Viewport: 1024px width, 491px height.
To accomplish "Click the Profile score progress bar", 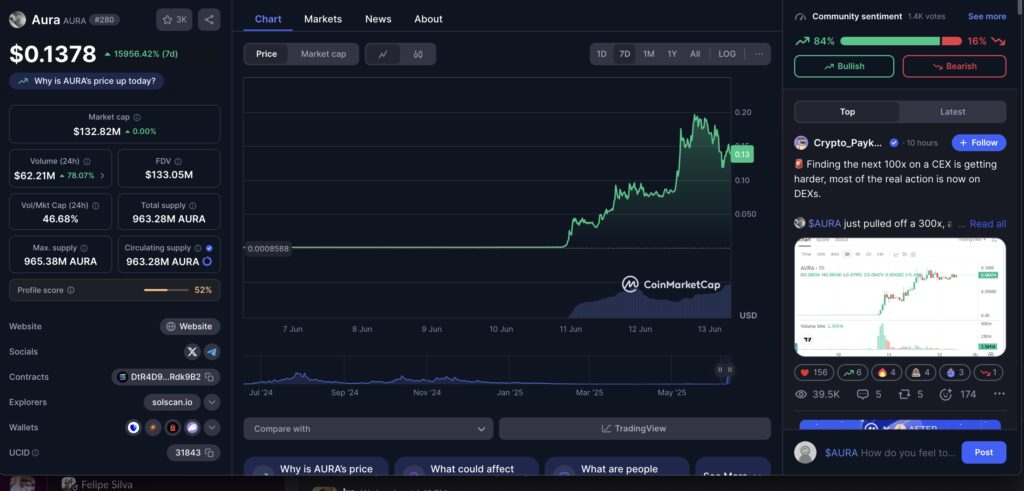I will (166, 290).
